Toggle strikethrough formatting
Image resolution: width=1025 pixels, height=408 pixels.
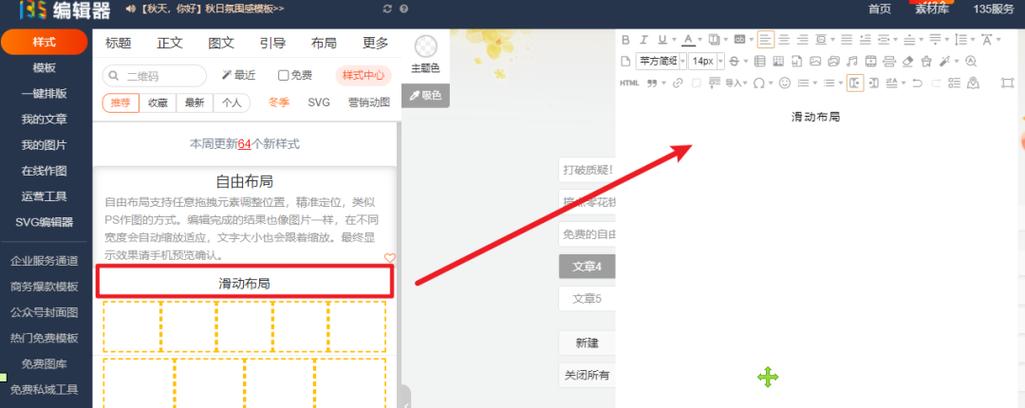point(734,61)
